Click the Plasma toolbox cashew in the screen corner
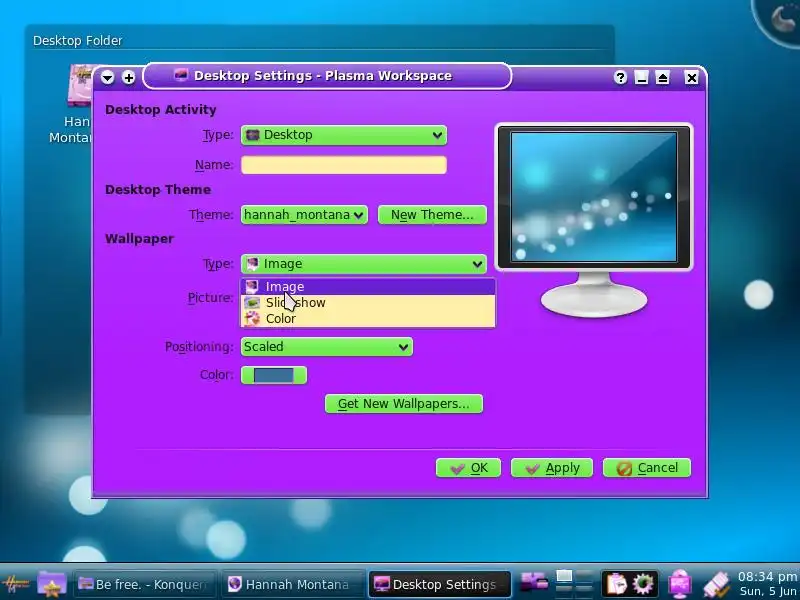Screen dimensions: 800x600 coord(781,19)
